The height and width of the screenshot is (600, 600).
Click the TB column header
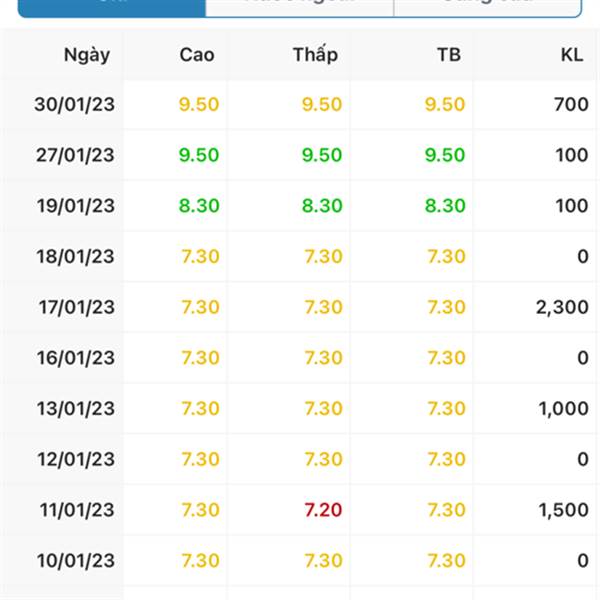tap(449, 55)
